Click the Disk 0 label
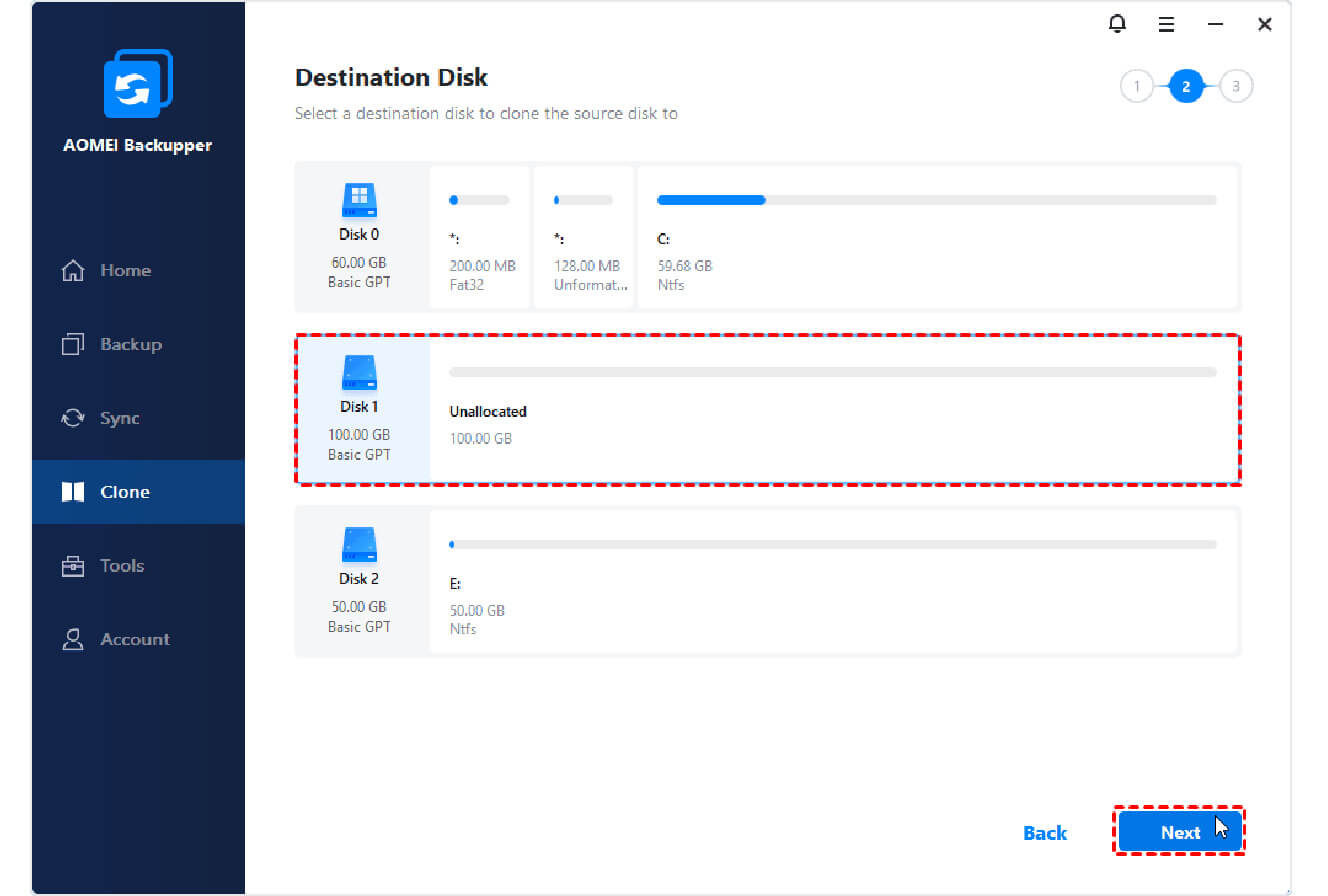 coord(359,235)
